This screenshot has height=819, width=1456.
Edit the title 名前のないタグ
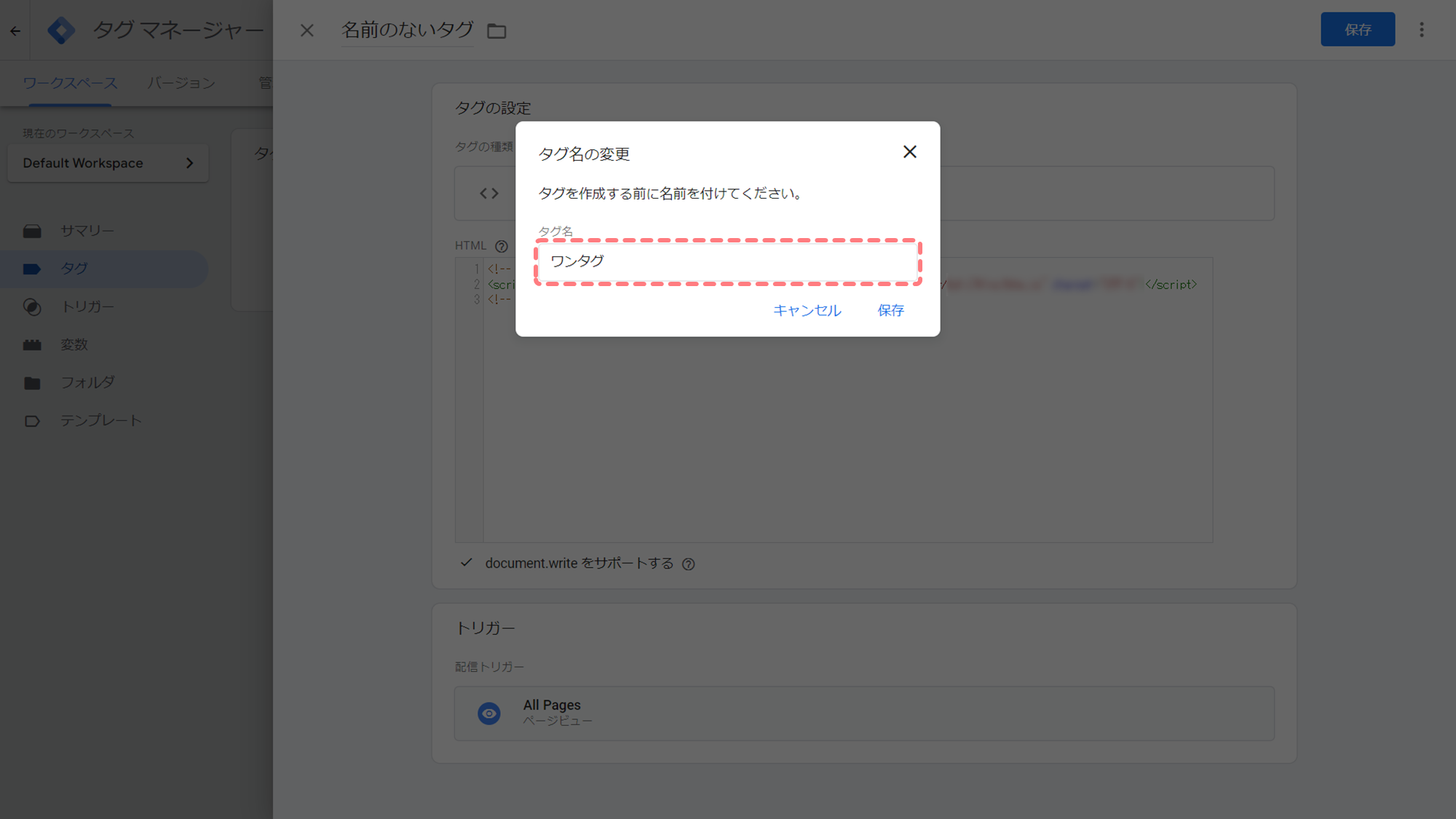point(407,30)
